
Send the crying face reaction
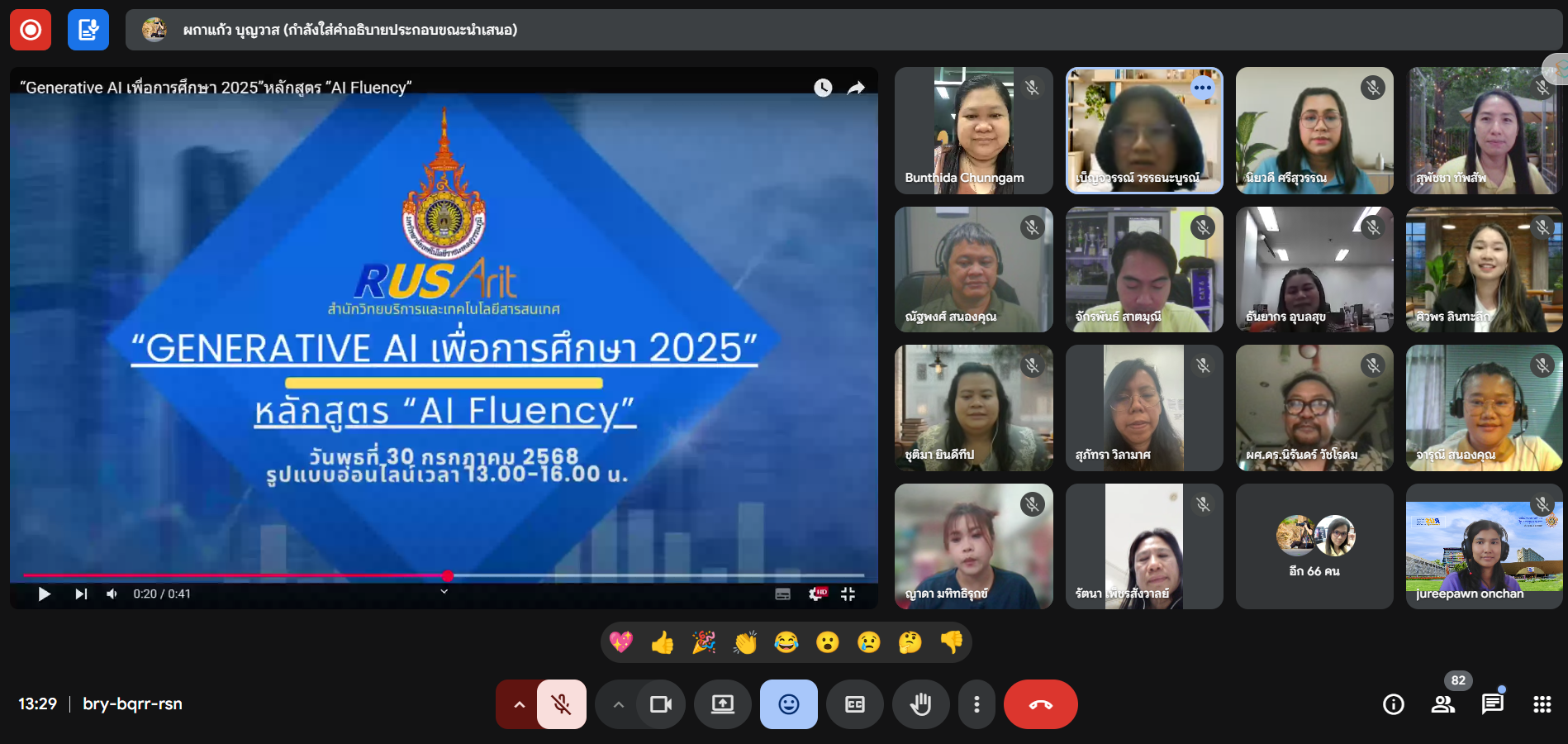[x=869, y=642]
